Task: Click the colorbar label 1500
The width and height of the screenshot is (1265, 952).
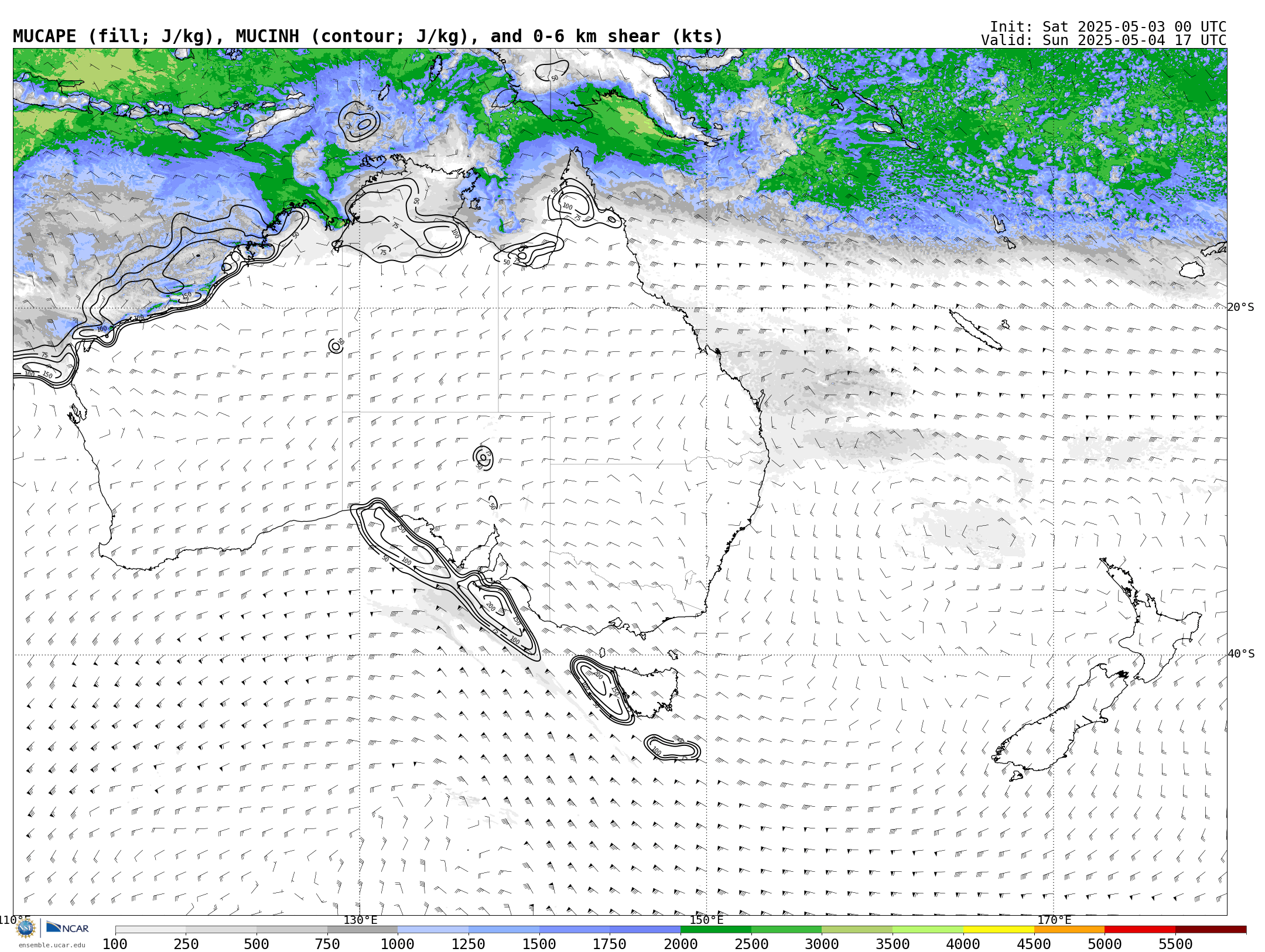Action: click(539, 944)
